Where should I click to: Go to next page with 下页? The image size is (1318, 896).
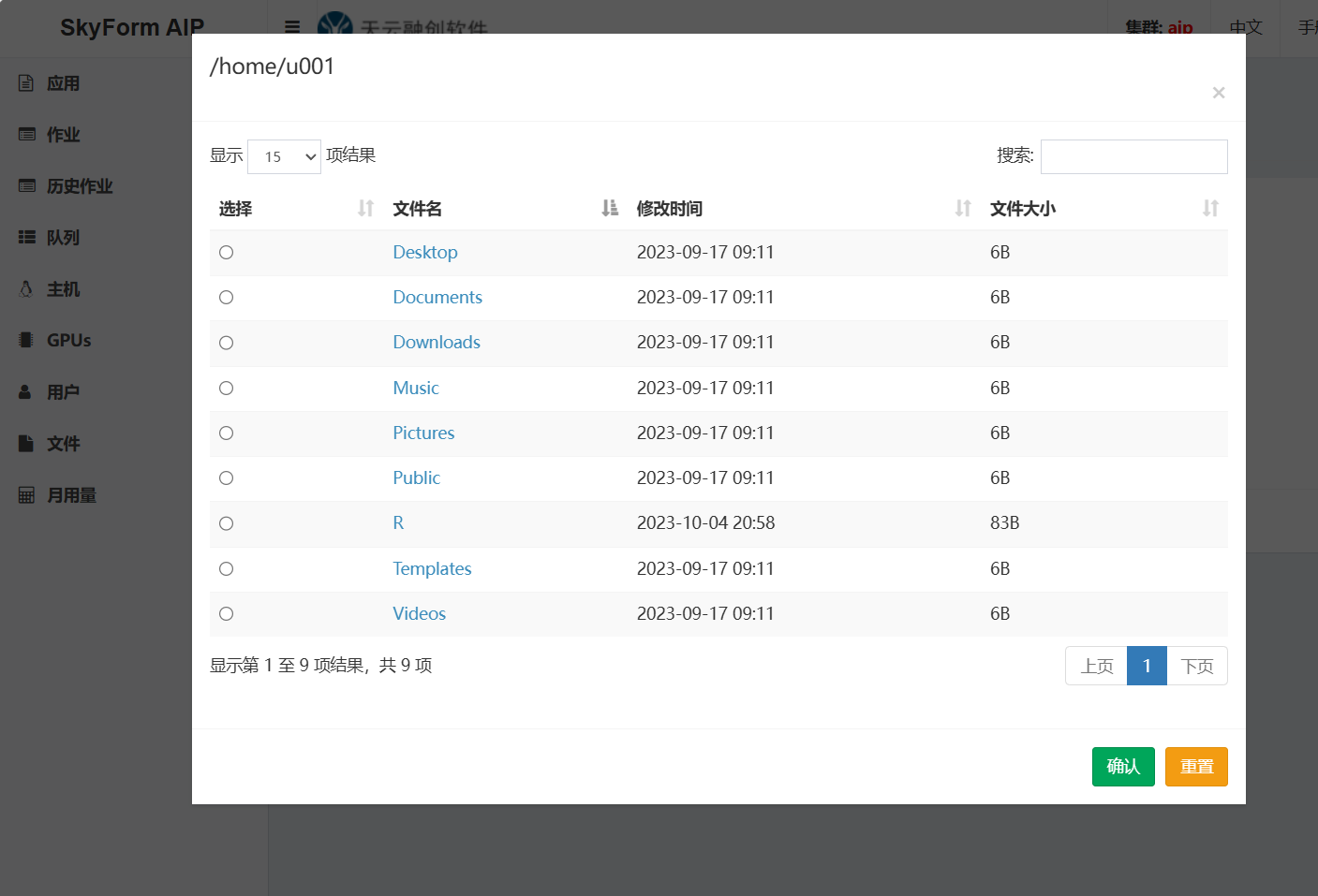click(1196, 666)
